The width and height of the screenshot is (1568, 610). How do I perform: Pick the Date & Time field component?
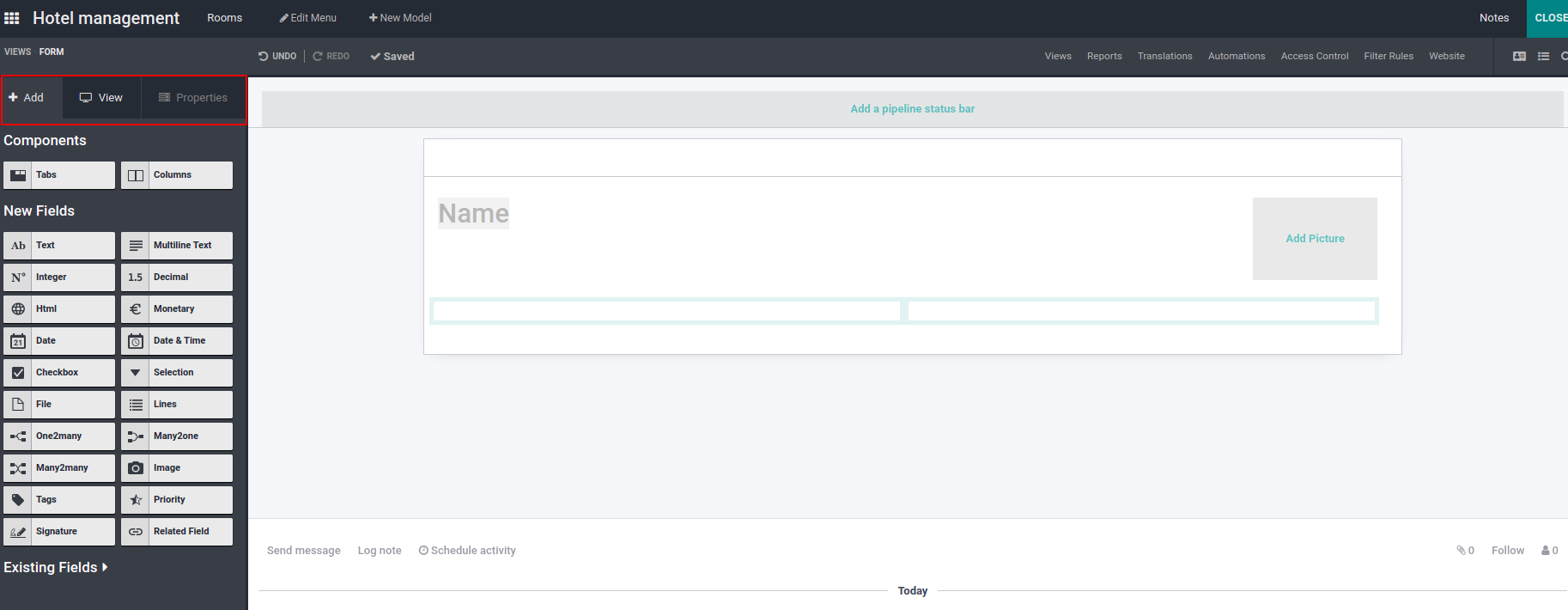click(x=177, y=341)
